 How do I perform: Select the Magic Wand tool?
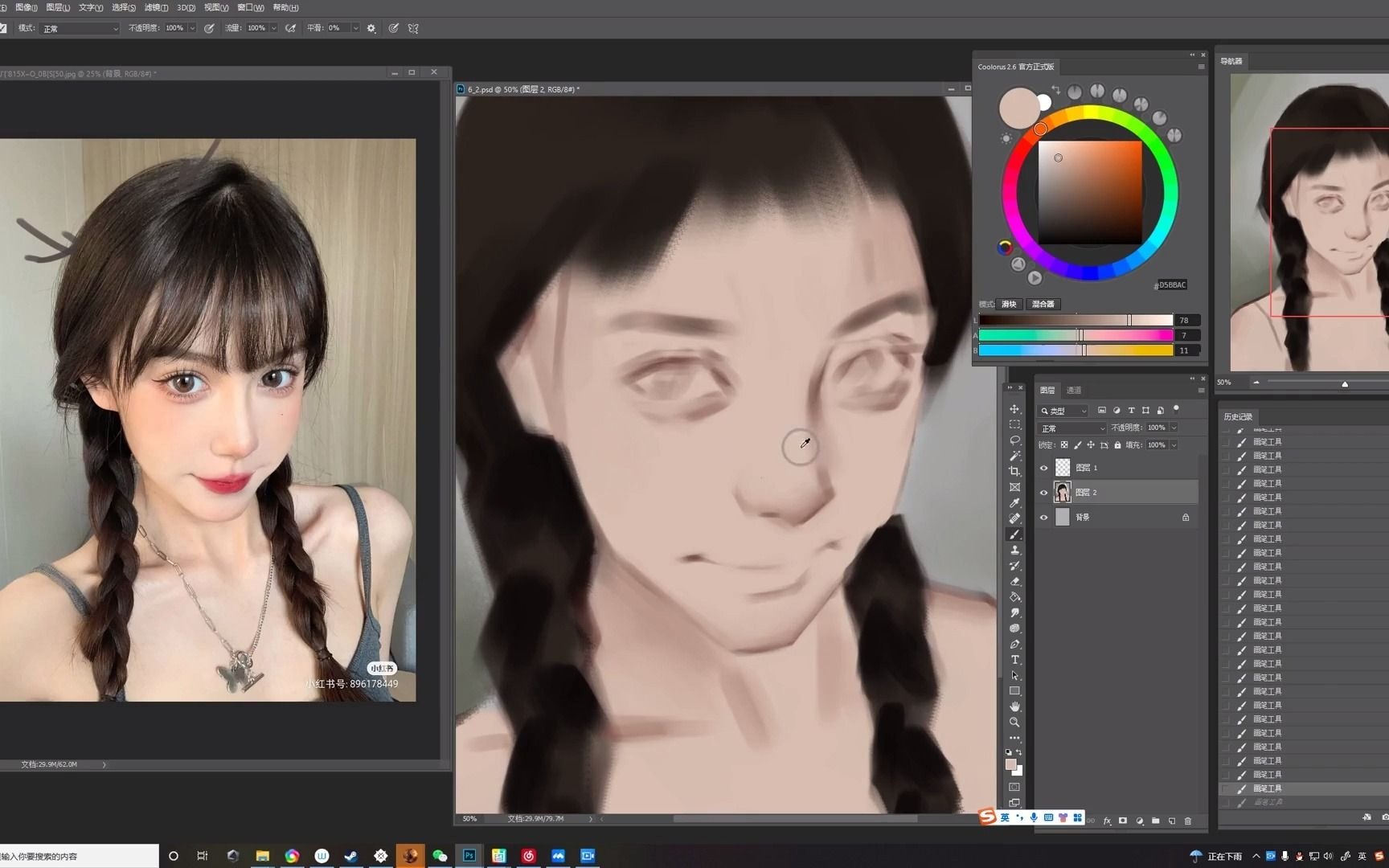(1014, 456)
